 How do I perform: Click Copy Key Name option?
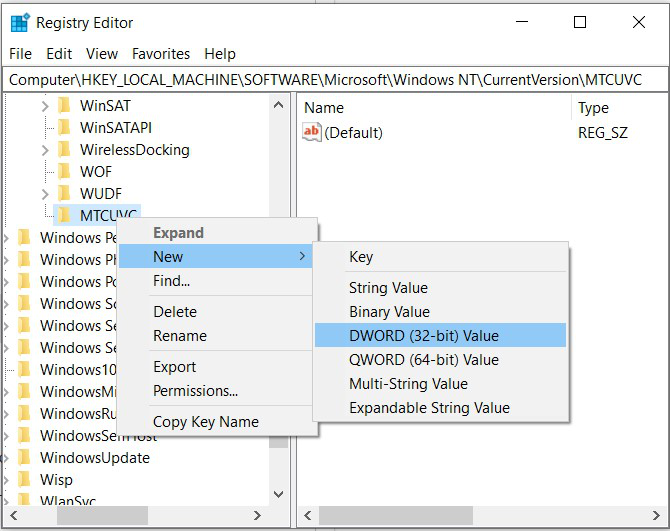point(205,421)
